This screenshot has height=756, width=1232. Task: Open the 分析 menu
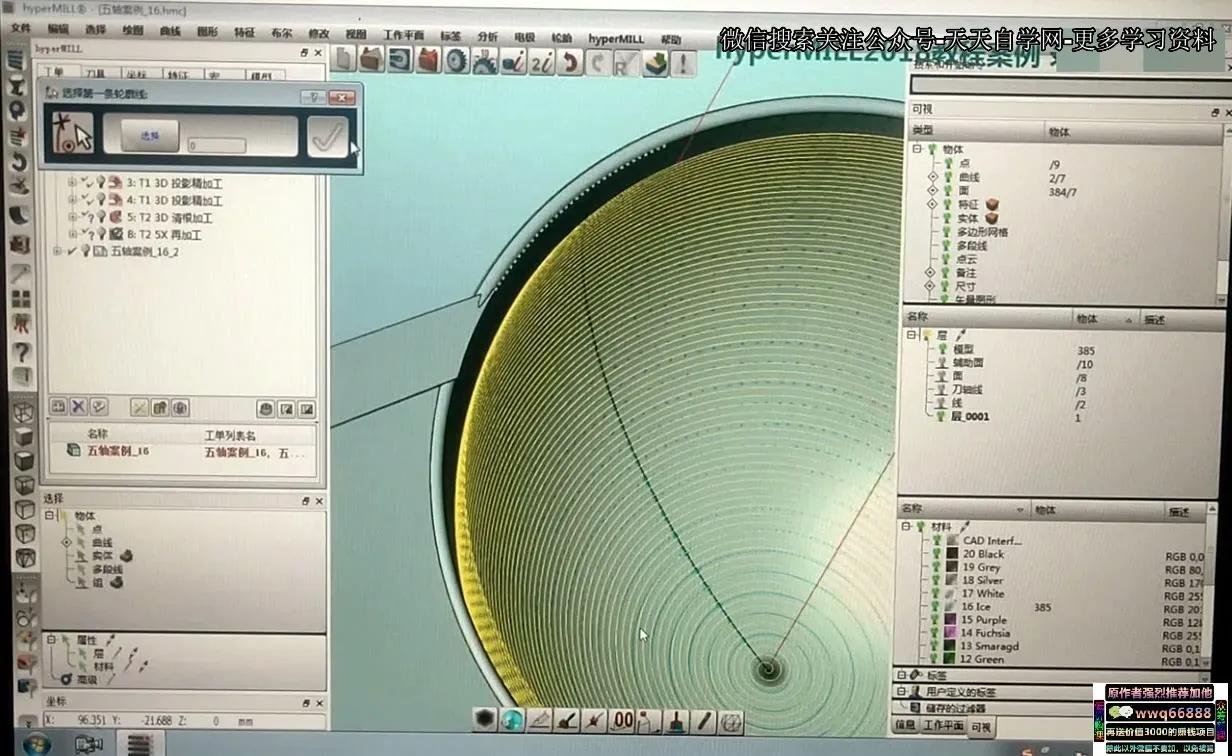click(487, 37)
